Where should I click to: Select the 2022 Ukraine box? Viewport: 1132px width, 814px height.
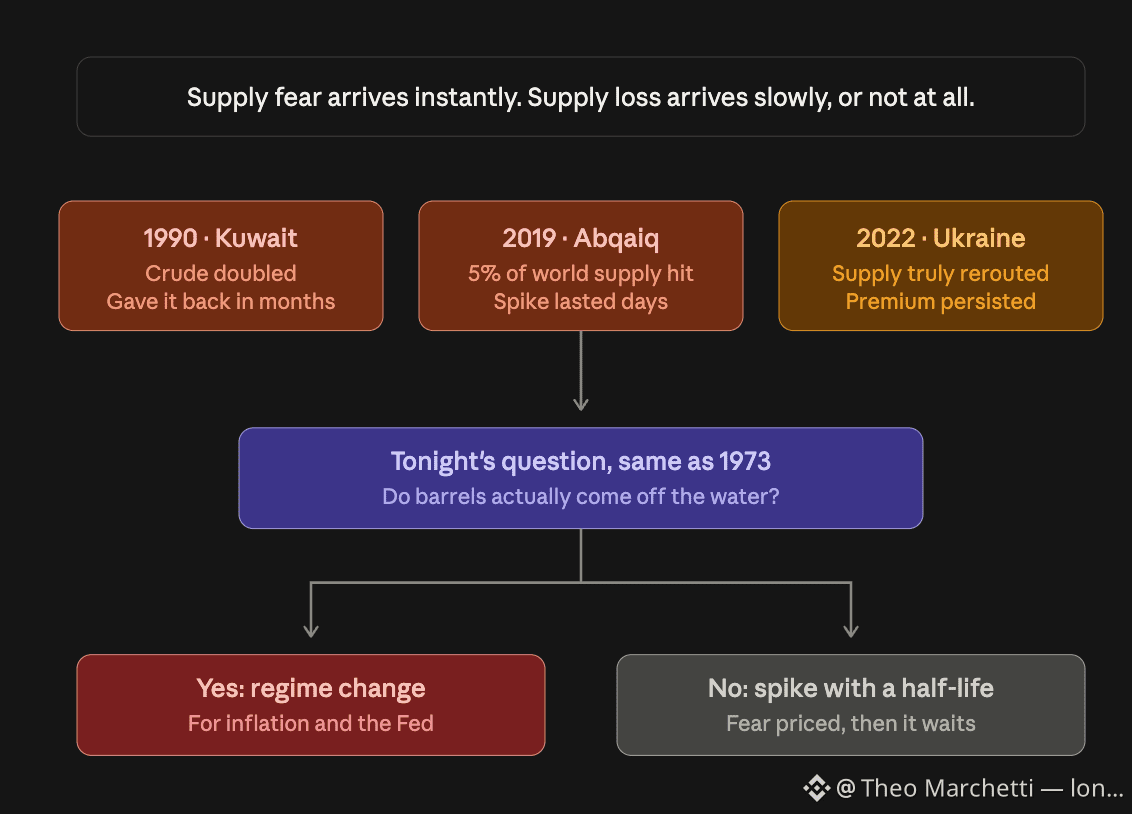(x=941, y=266)
